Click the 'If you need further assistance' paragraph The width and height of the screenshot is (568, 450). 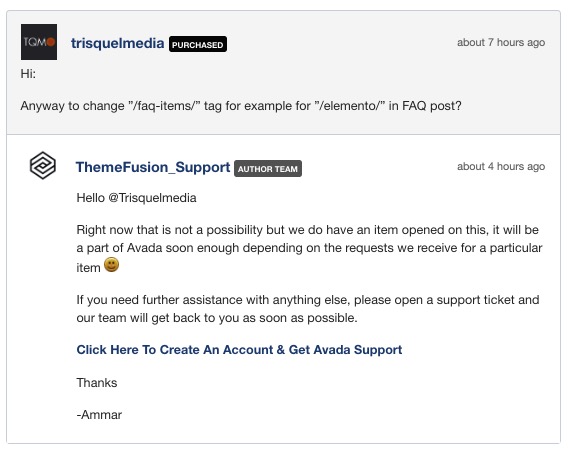308,309
